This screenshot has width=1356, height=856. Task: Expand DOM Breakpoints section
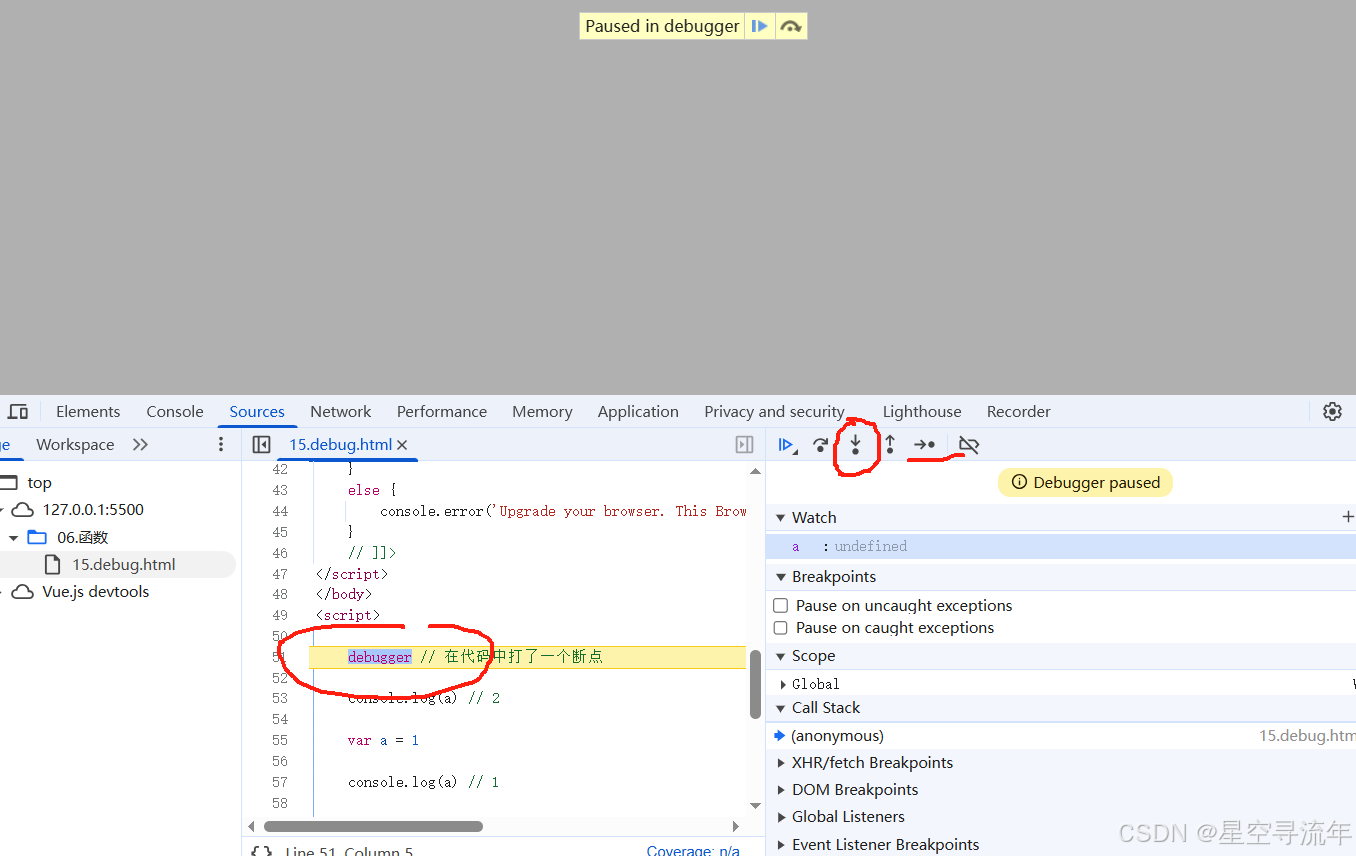tap(781, 790)
